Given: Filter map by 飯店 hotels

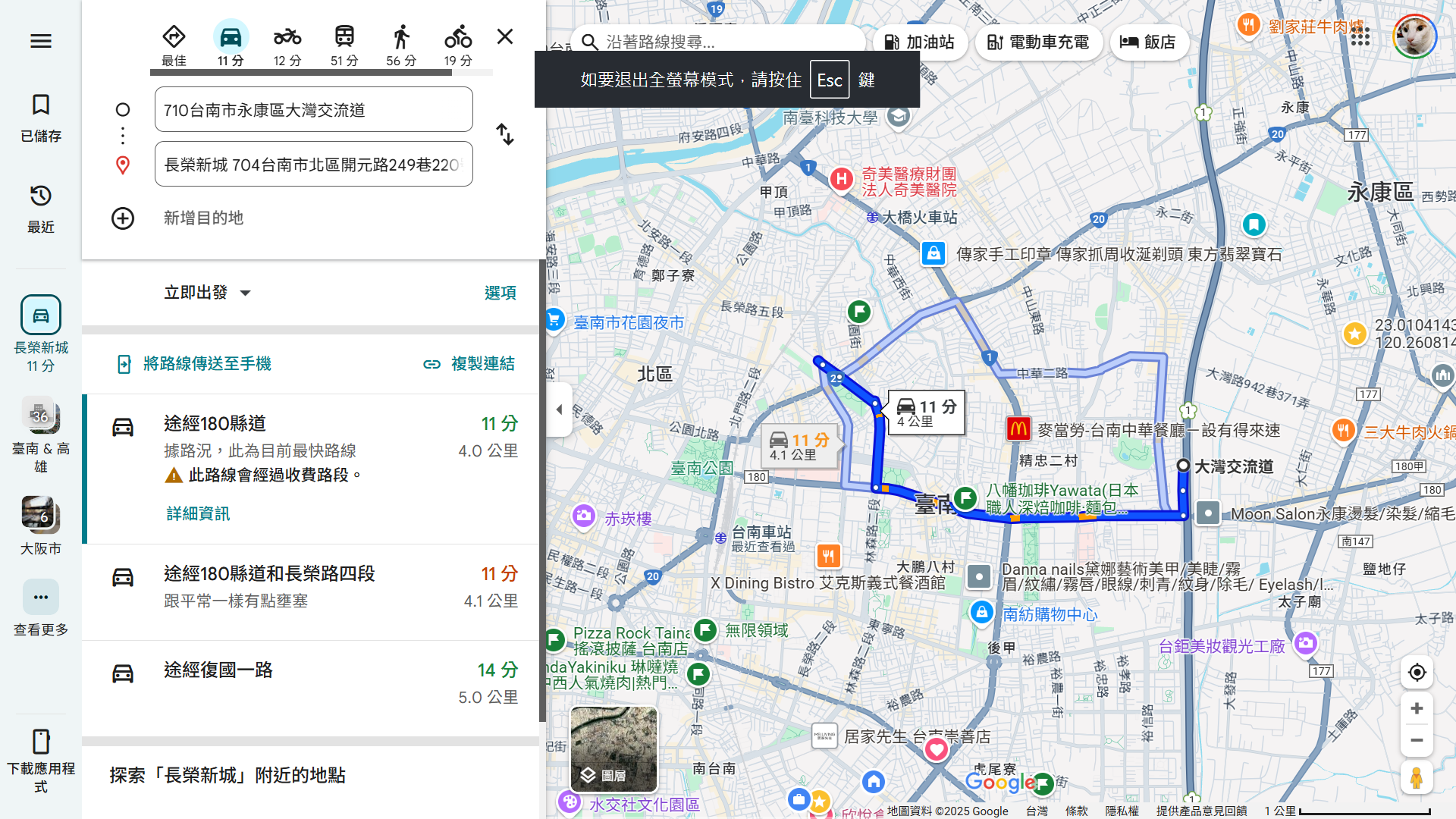Looking at the screenshot, I should 1148,42.
